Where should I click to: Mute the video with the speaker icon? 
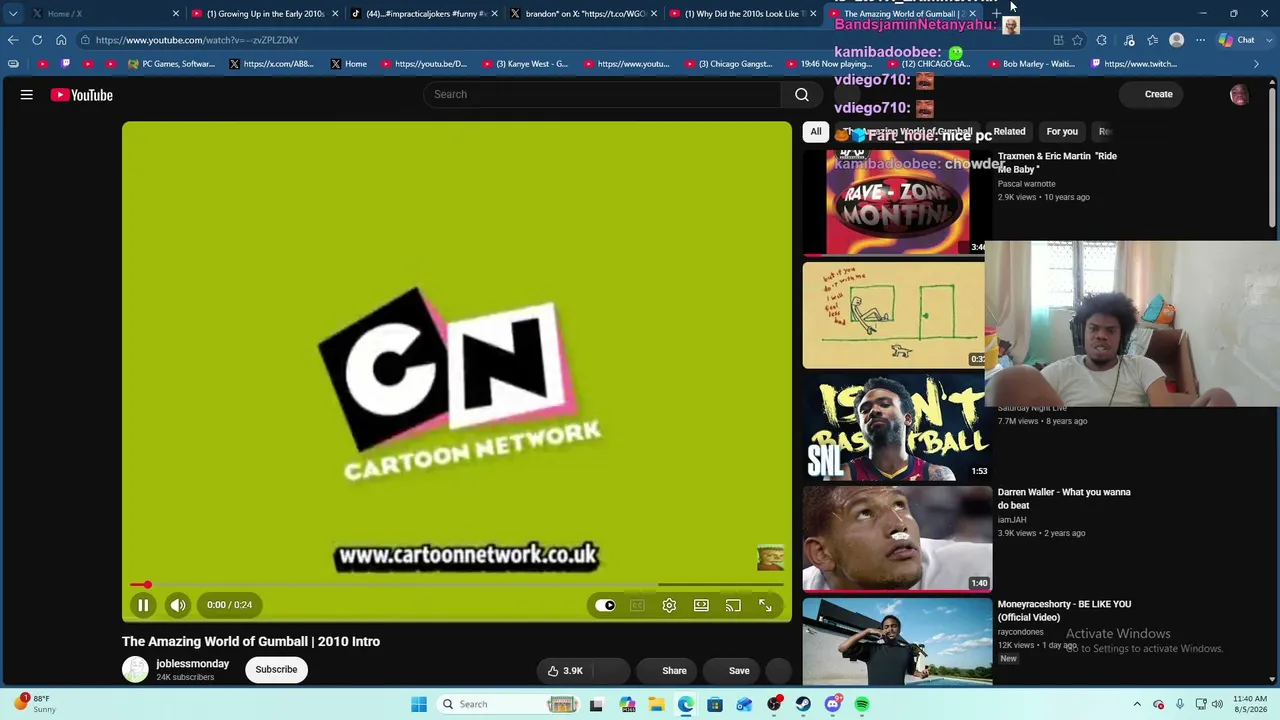(178, 605)
